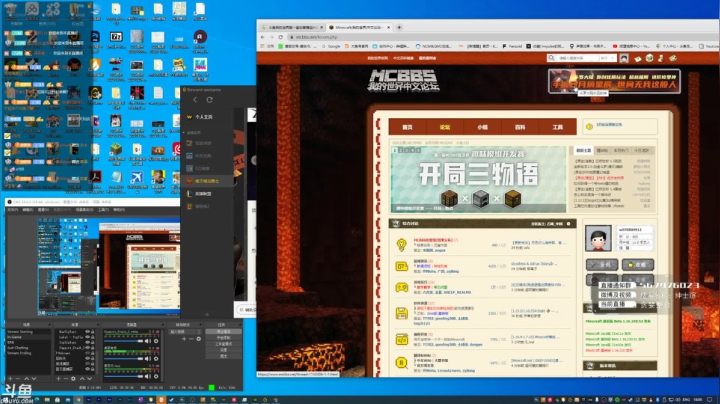Adjust third OBS mixer track volume slider
The width and height of the screenshot is (720, 404).
[x=123, y=376]
